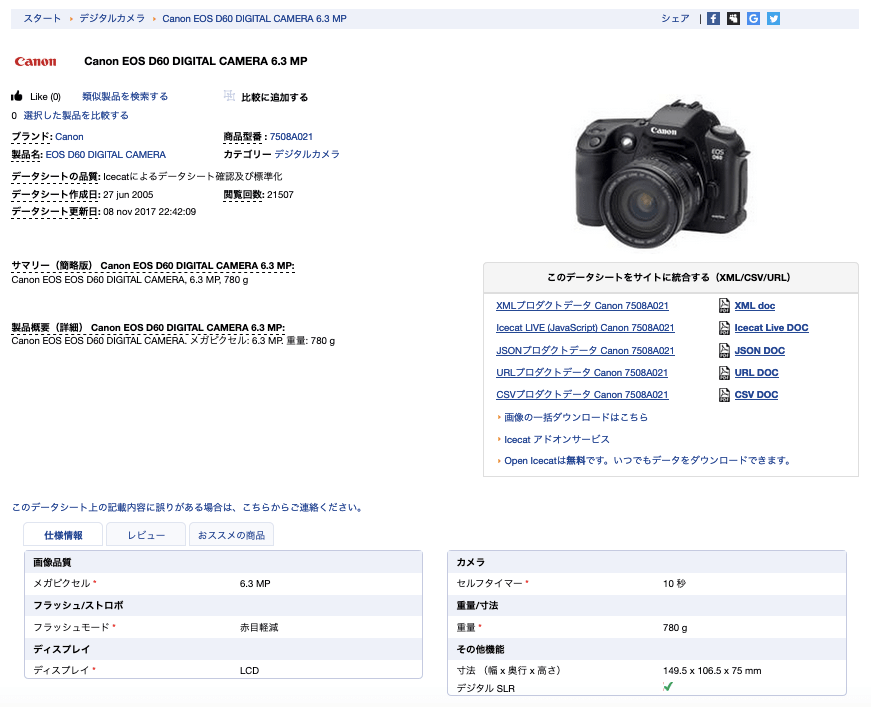Click the JSON DOC PDF icon
Image resolution: width=871 pixels, height=707 pixels.
(x=725, y=351)
